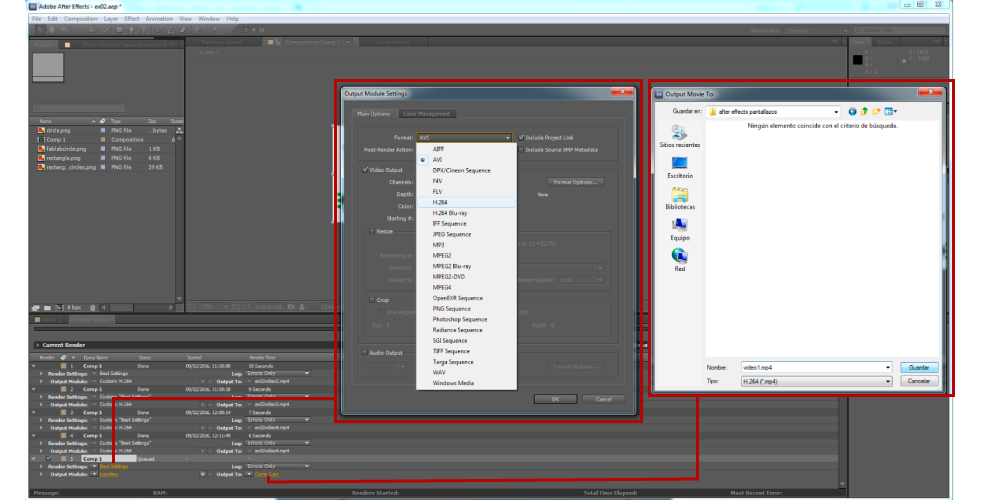Viewport: 1000px width, 500px height.
Task: Open the Format dropdown showing AVI
Action: [464, 137]
